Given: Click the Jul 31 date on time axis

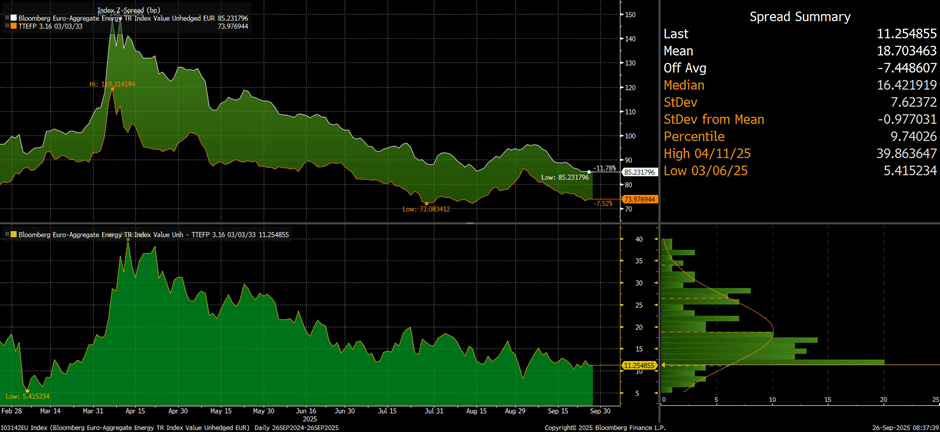Looking at the screenshot, I should pos(434,410).
